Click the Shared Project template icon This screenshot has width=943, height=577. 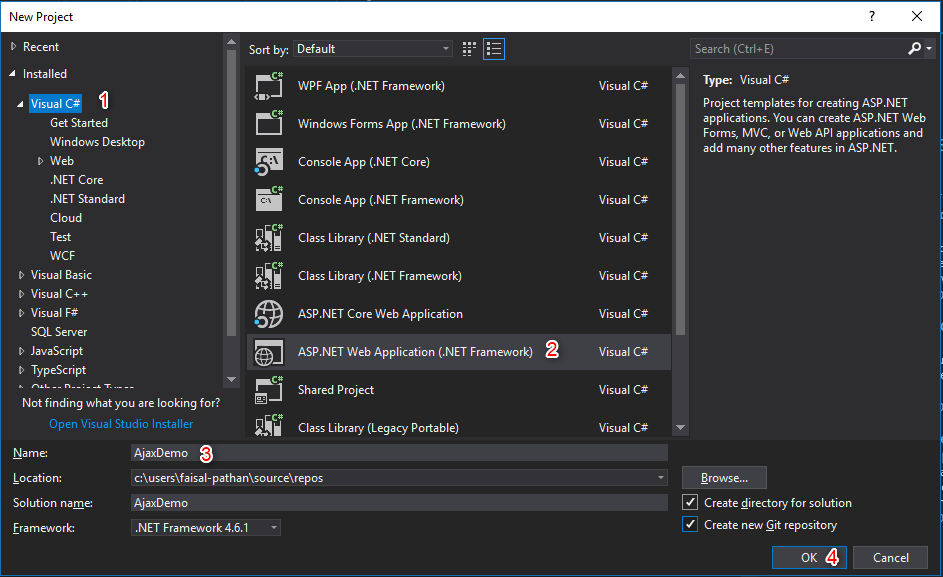point(270,390)
